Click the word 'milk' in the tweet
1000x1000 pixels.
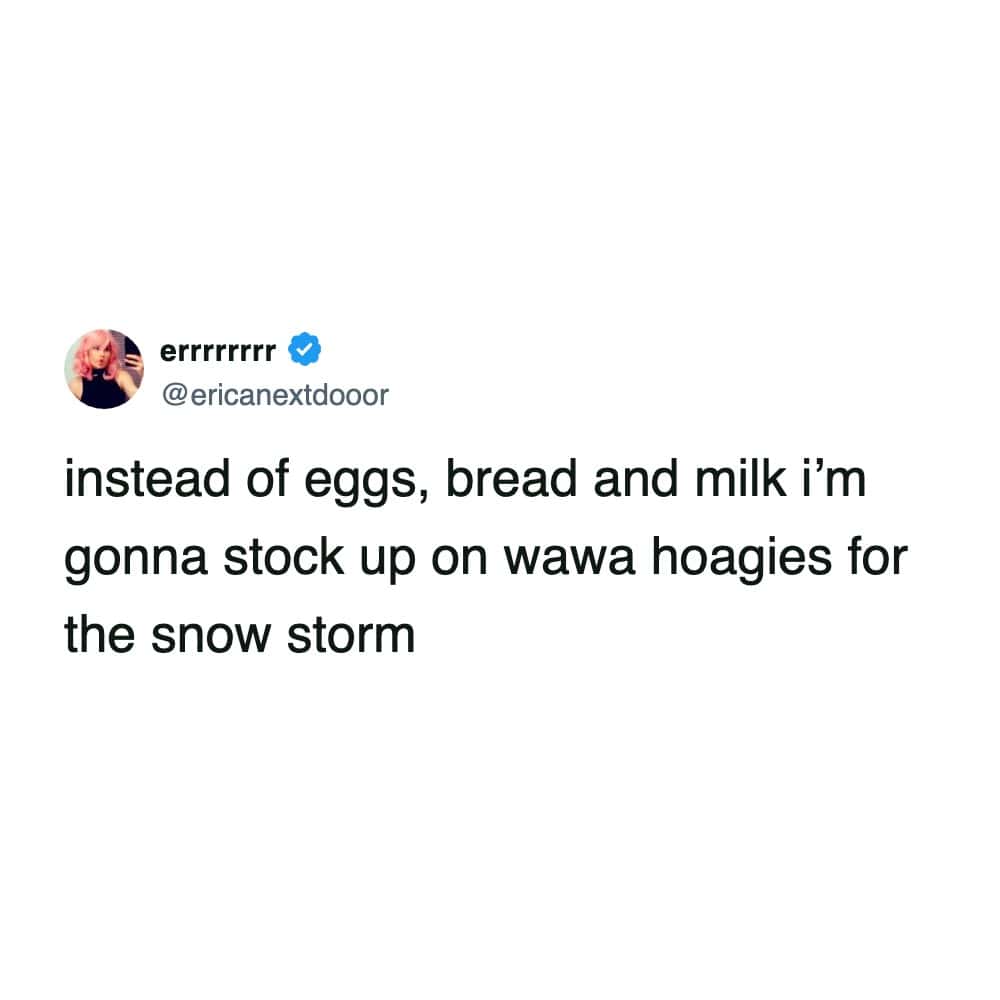pyautogui.click(x=740, y=478)
